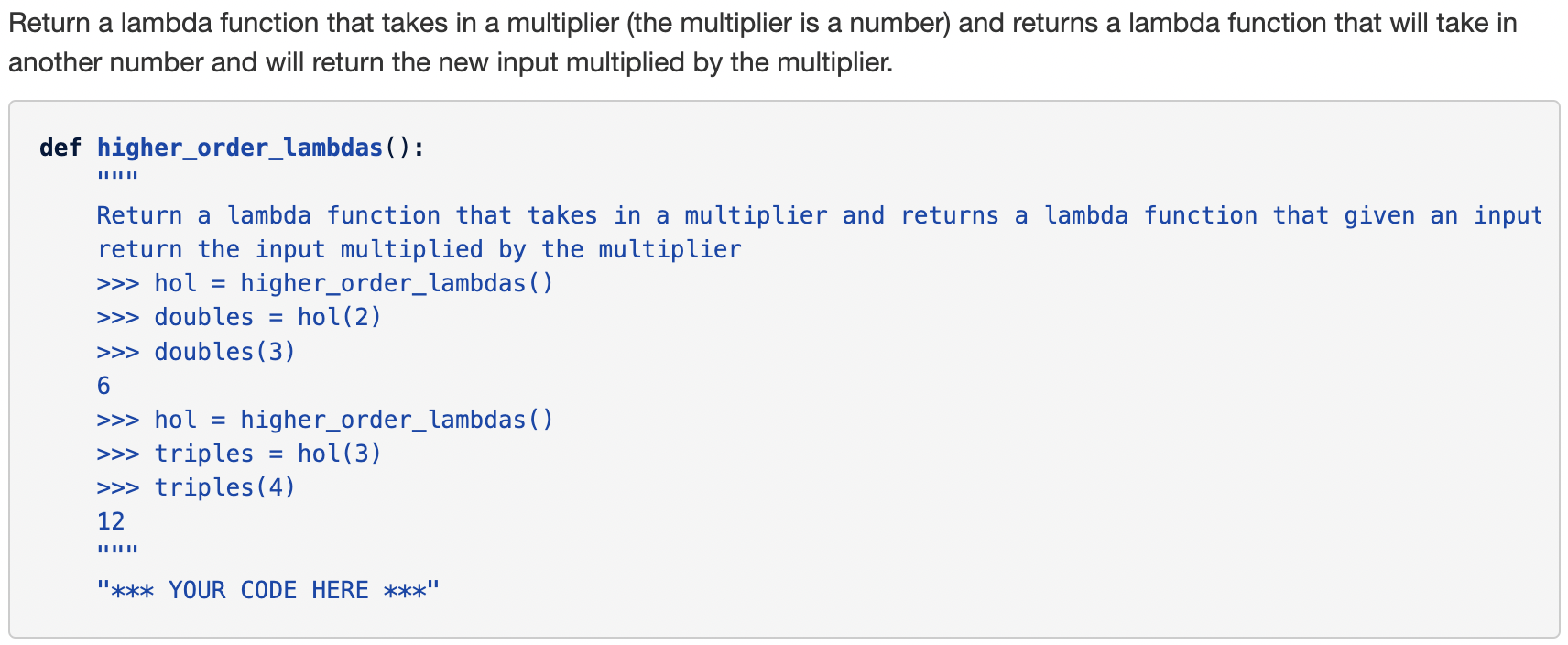Click the word 'input' at docstring line end
Image resolution: width=1568 pixels, height=645 pixels.
[1508, 216]
